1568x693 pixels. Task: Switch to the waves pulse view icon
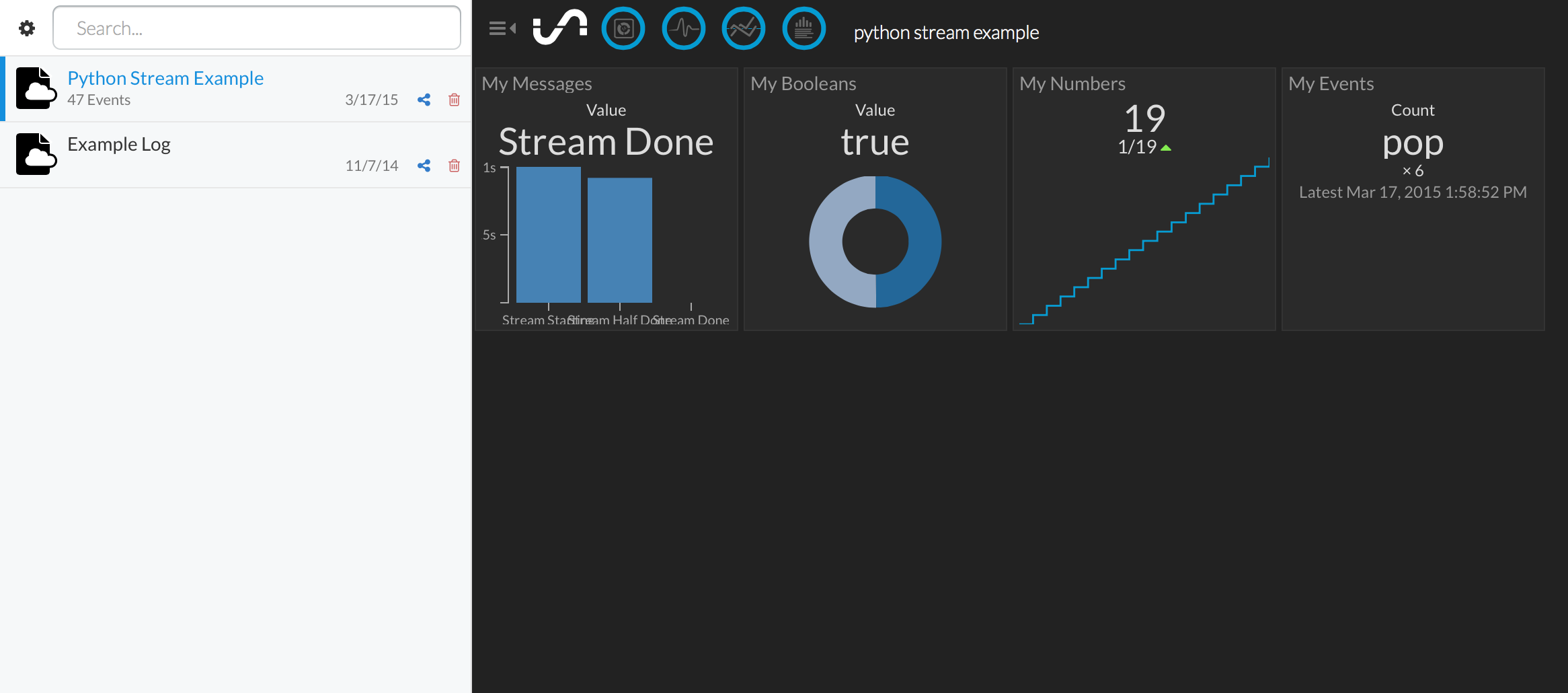[684, 28]
